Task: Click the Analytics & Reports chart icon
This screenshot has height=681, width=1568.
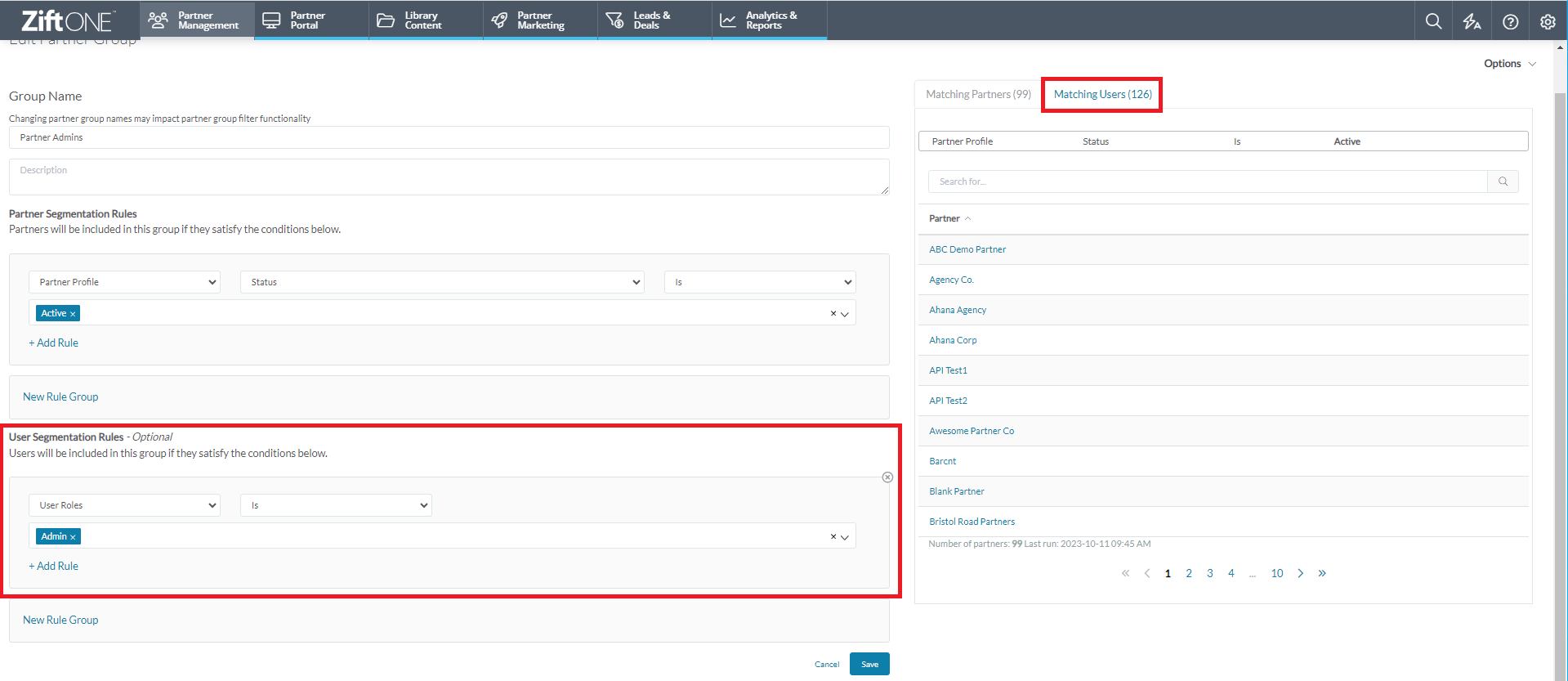Action: point(728,20)
